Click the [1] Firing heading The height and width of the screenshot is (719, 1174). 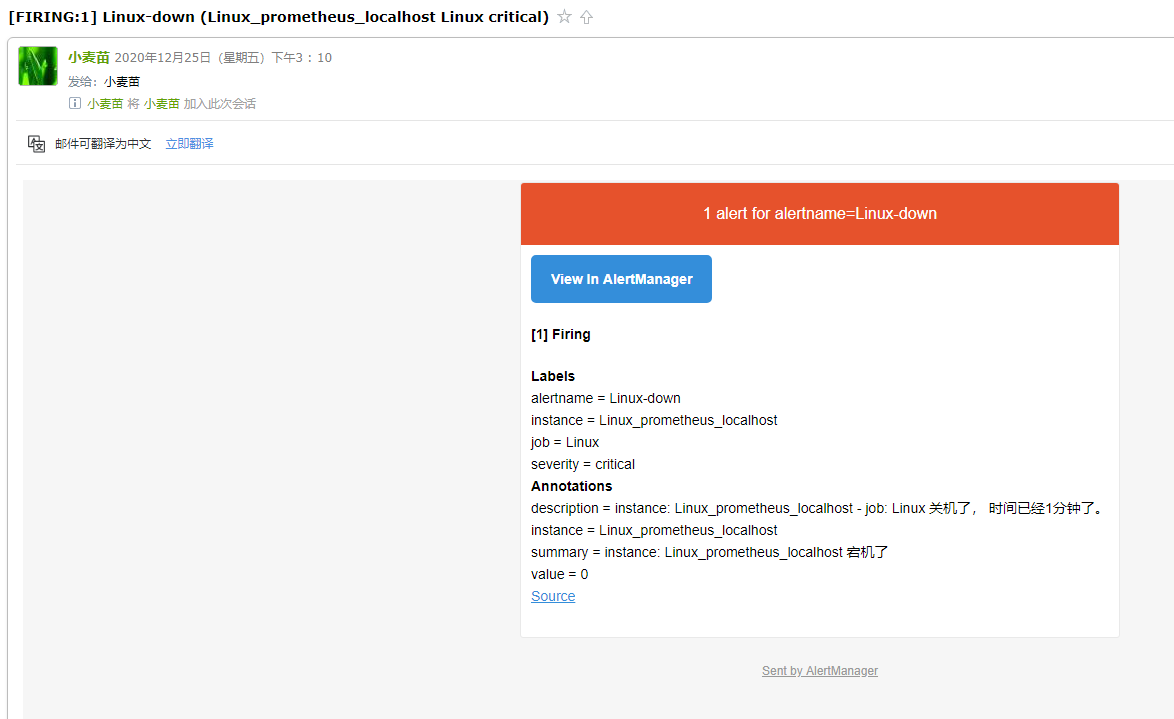pyautogui.click(x=561, y=335)
